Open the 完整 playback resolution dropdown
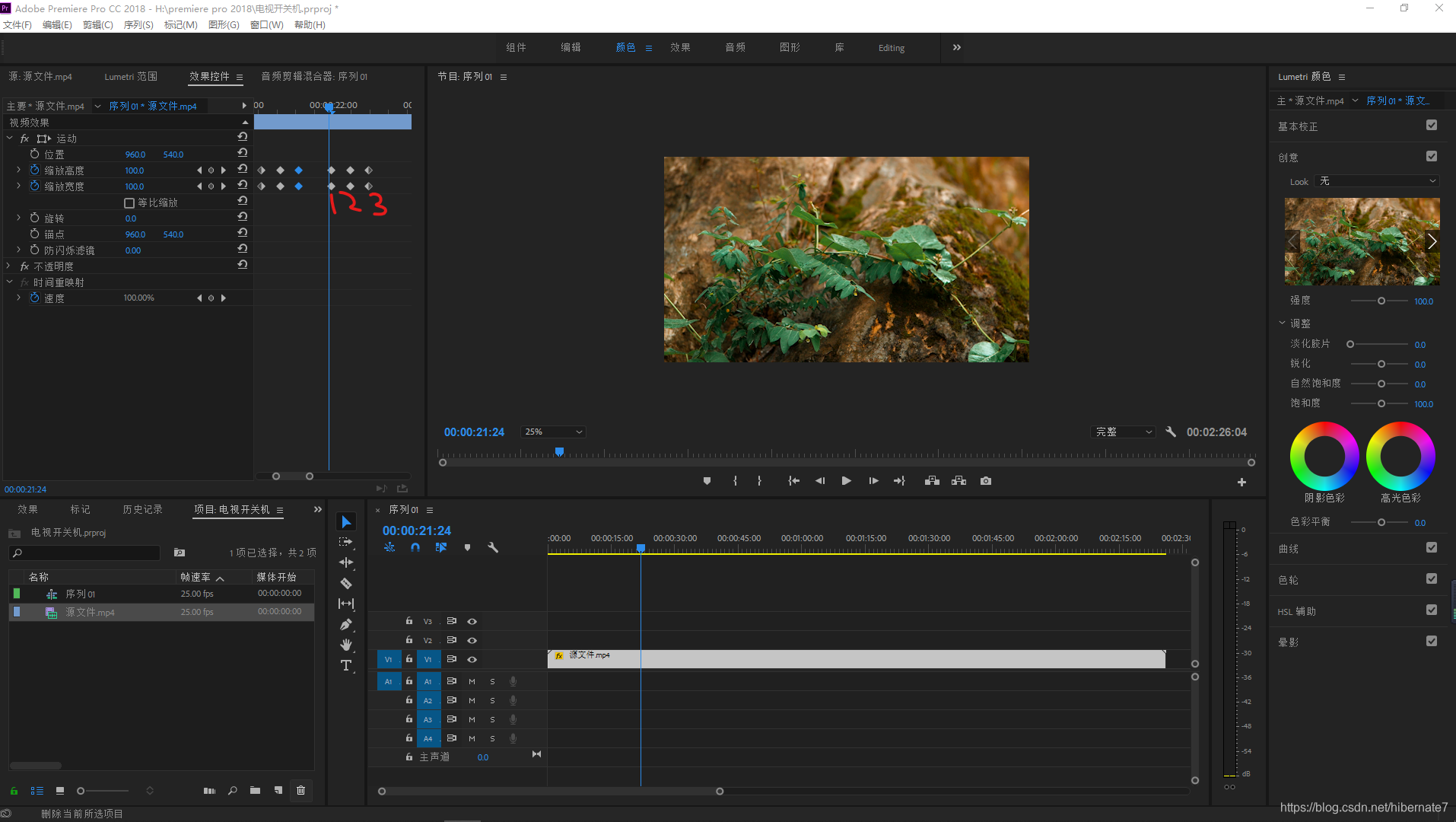The image size is (1456, 822). point(1124,432)
